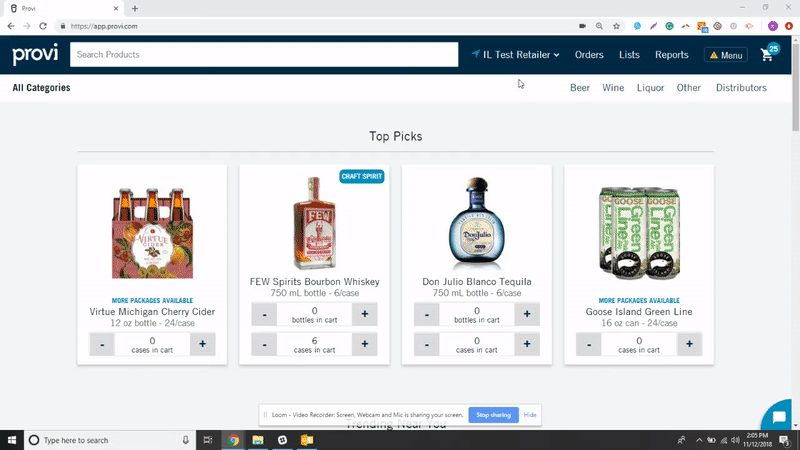Click the camera icon in address bar

coord(582,26)
